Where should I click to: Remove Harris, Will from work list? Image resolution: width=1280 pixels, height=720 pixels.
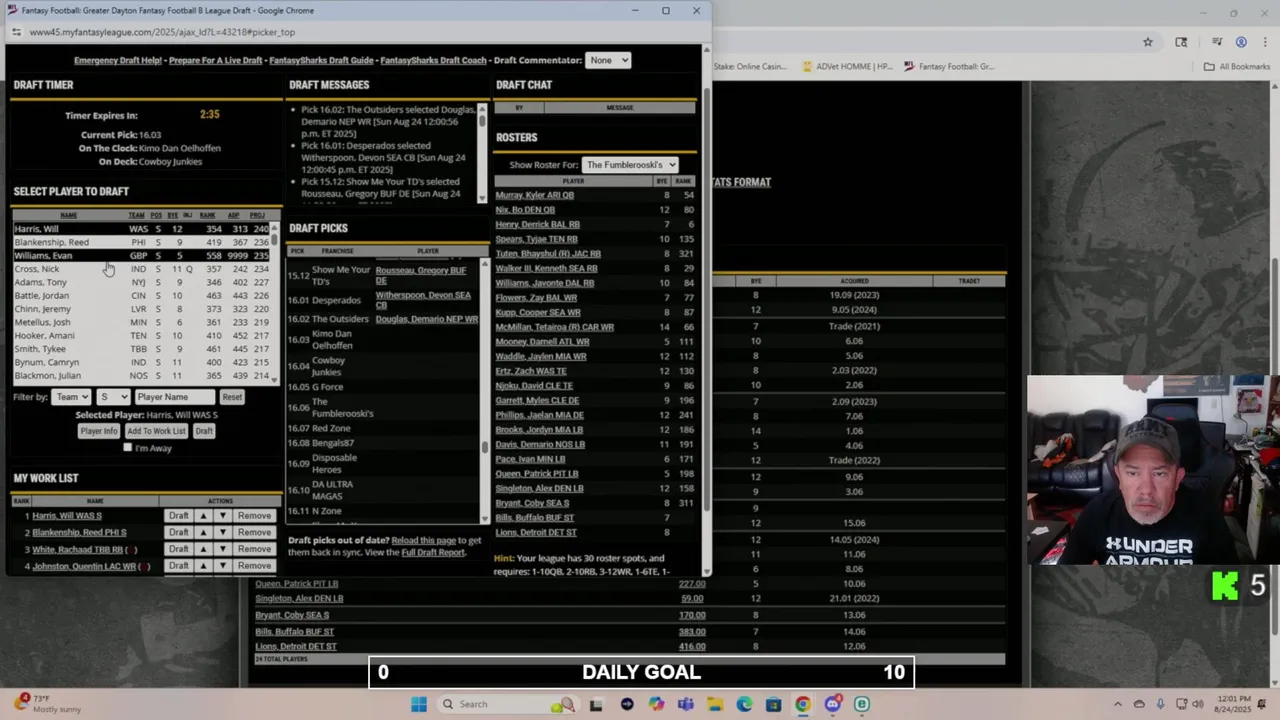click(x=254, y=516)
